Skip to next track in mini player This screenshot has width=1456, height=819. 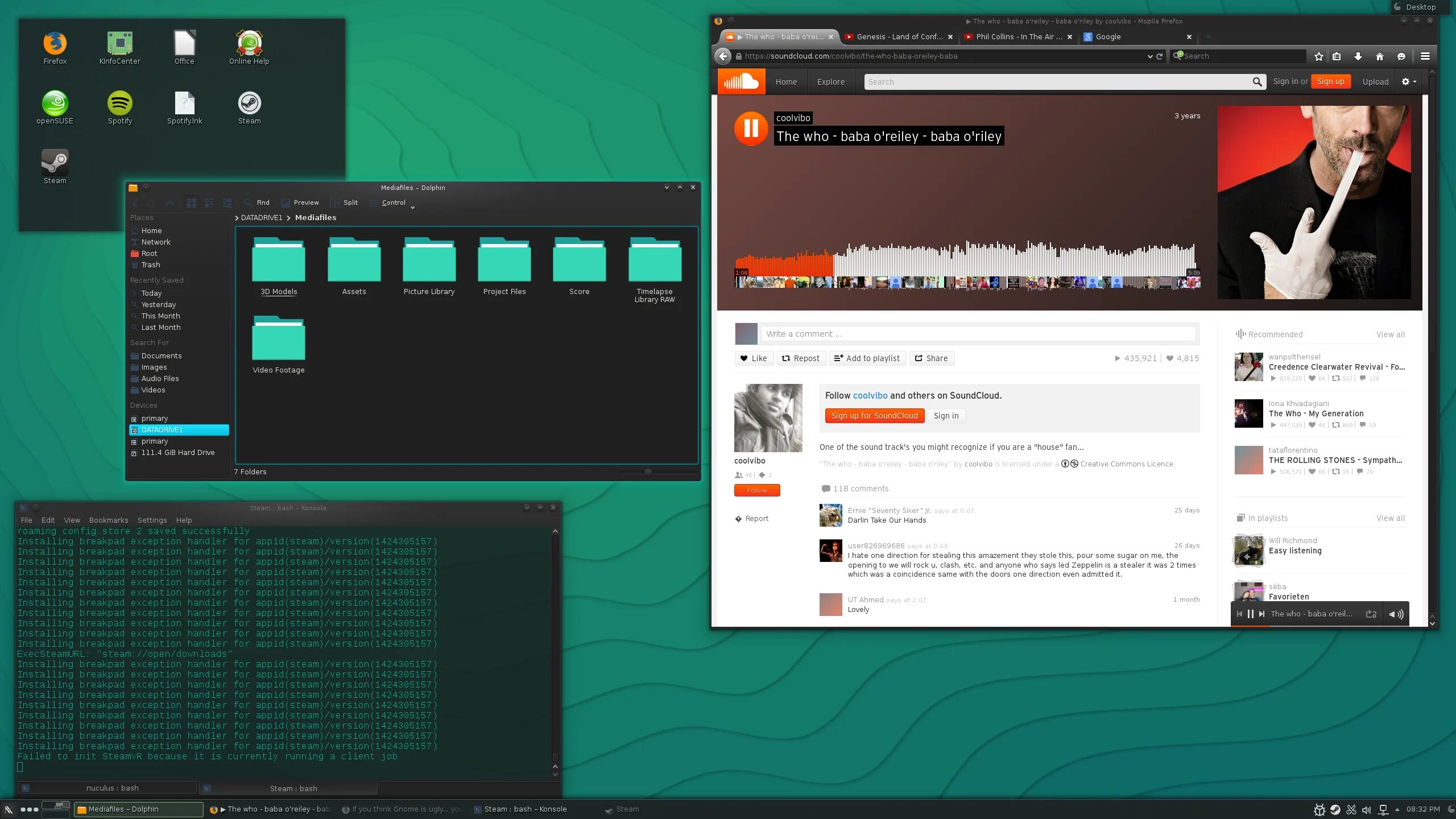click(1261, 614)
